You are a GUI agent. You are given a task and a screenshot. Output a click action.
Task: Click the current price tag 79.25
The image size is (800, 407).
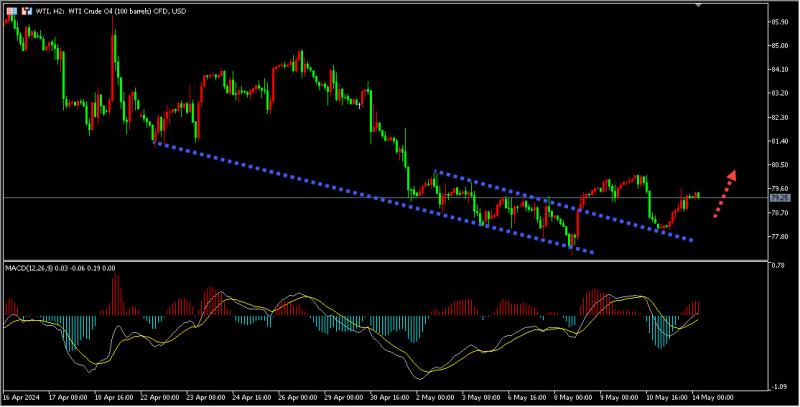[x=780, y=197]
